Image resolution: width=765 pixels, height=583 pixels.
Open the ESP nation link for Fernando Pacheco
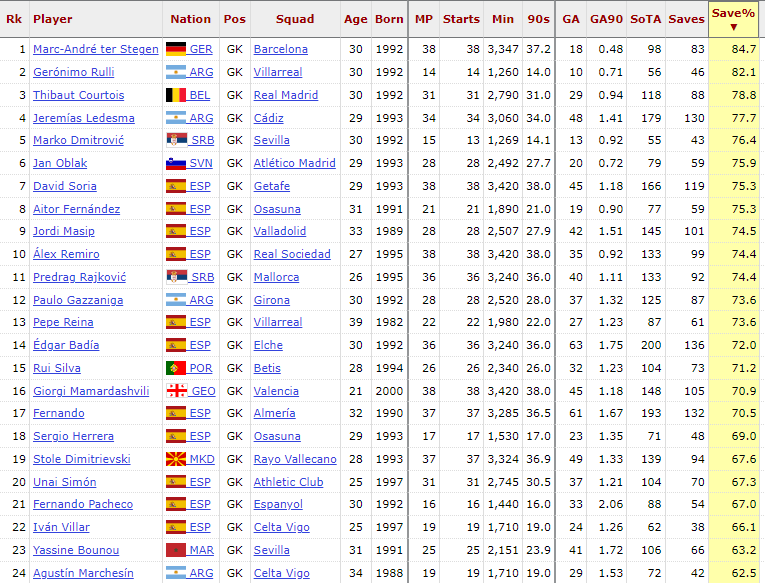[x=200, y=504]
